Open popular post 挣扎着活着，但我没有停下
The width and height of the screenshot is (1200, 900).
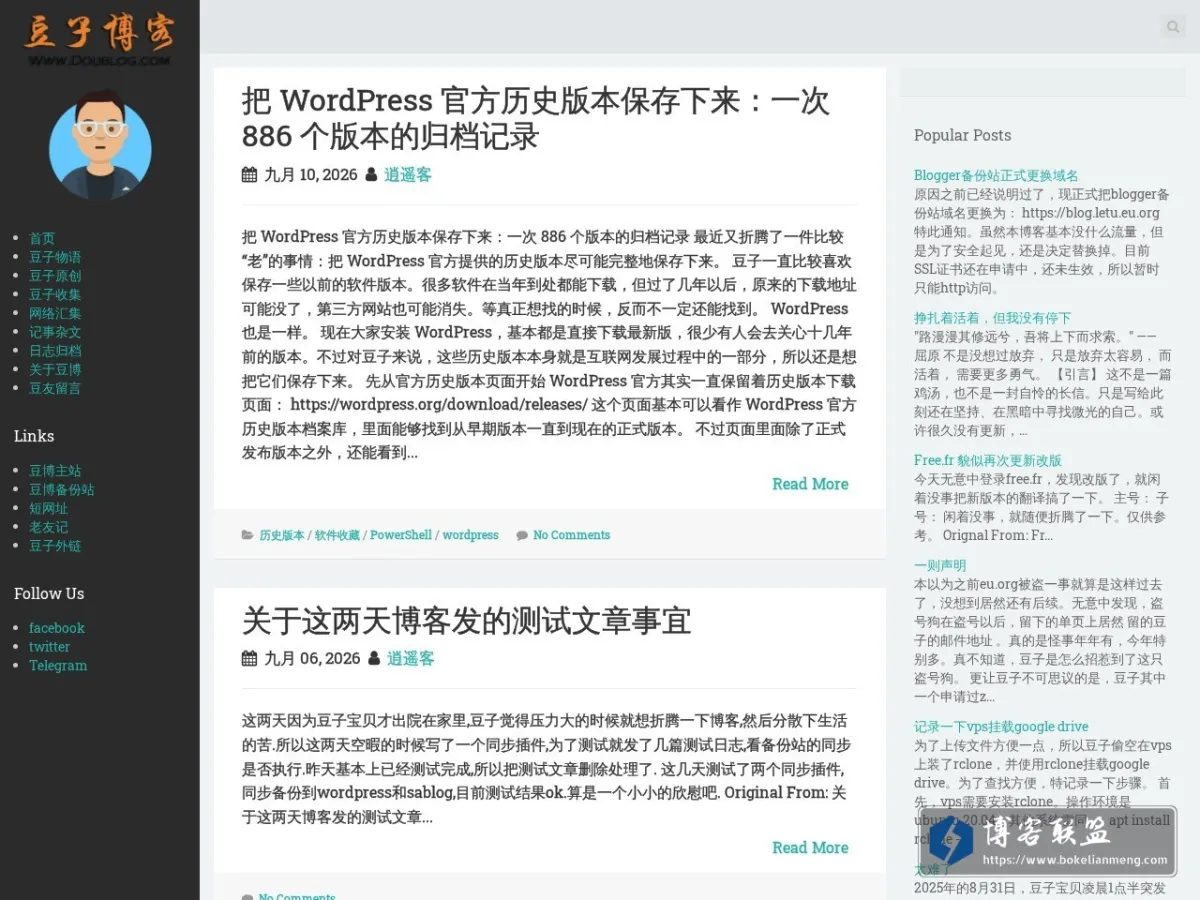tap(992, 318)
